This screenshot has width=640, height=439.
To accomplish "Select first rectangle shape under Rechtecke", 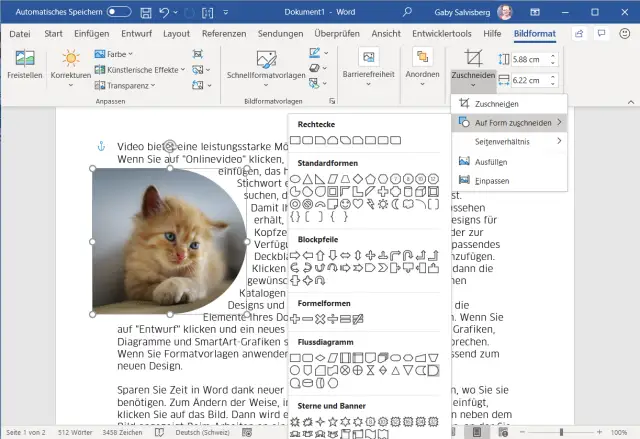I will [296, 141].
